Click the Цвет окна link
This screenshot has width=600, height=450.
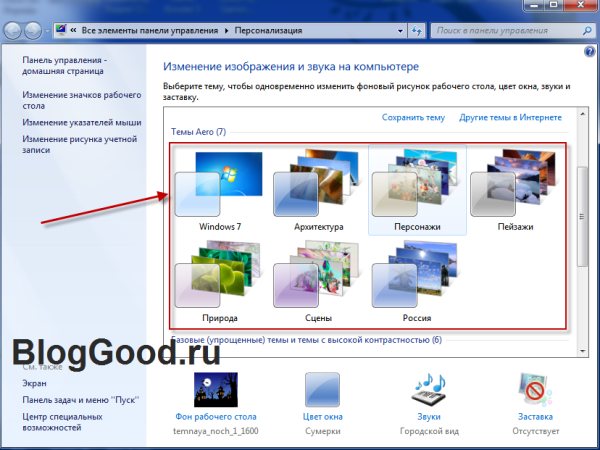click(x=323, y=417)
